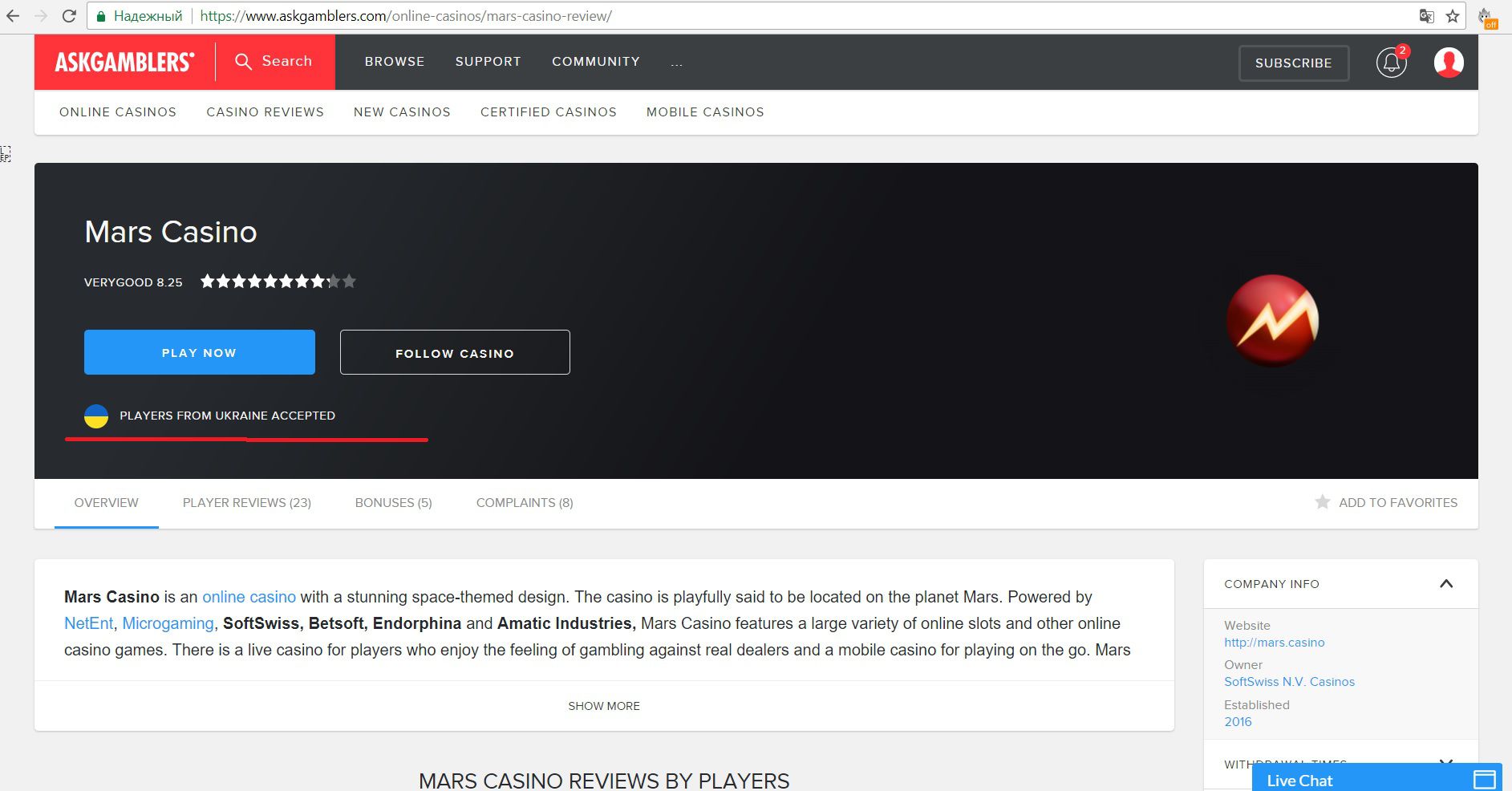Open the Live Chat bar

point(1377,778)
